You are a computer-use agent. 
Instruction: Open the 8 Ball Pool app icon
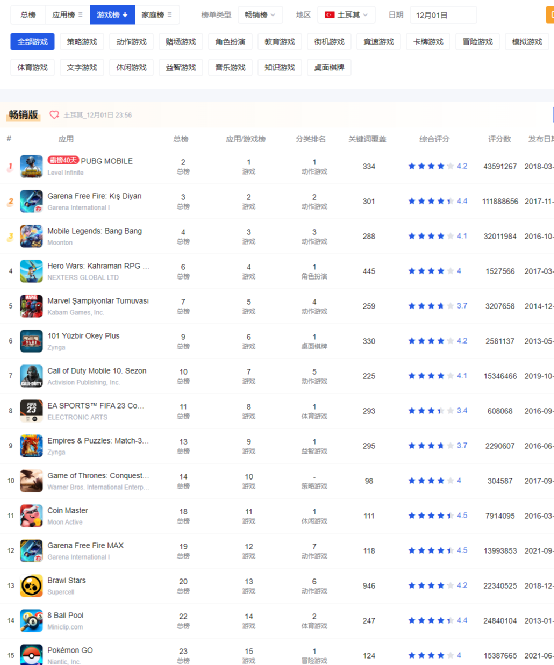[x=31, y=620]
